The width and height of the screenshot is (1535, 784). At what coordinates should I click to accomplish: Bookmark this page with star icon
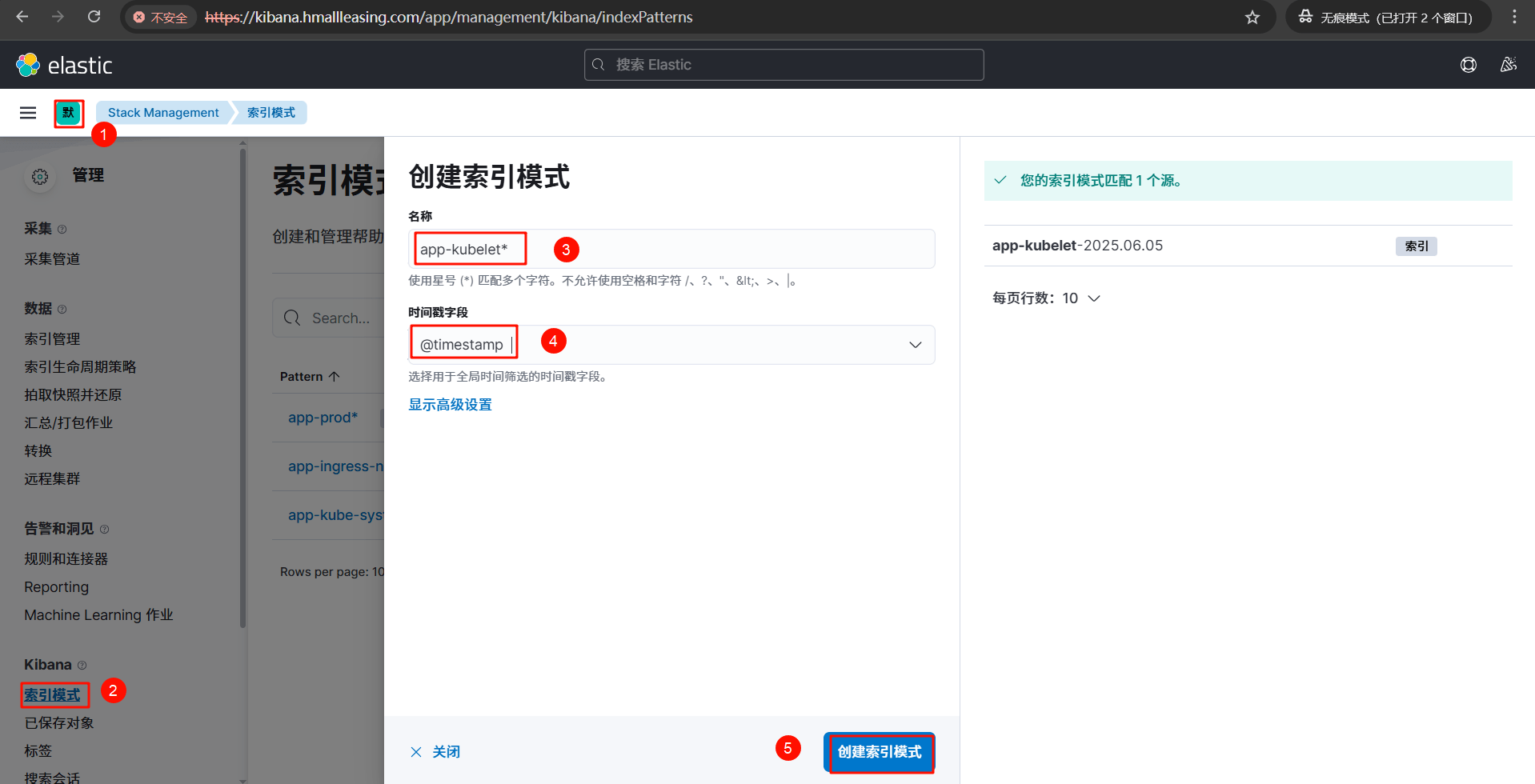point(1252,18)
